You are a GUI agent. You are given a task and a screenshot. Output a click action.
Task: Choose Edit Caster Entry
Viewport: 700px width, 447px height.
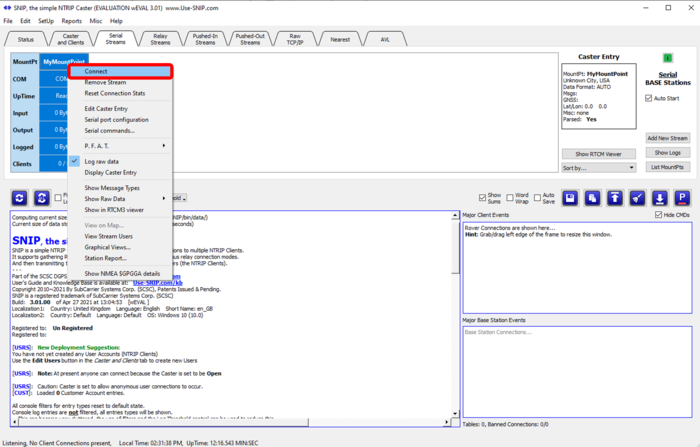(106, 109)
